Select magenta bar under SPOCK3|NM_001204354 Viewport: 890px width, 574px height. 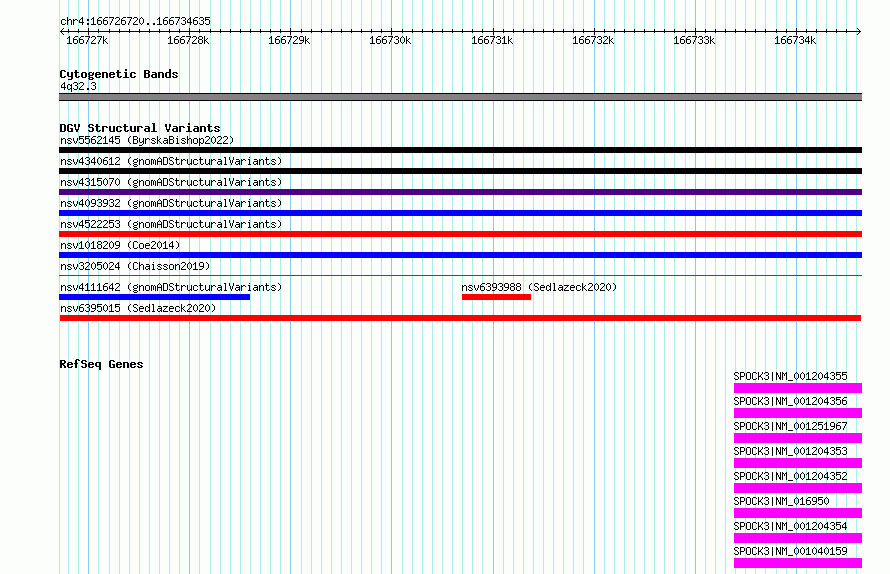798,538
